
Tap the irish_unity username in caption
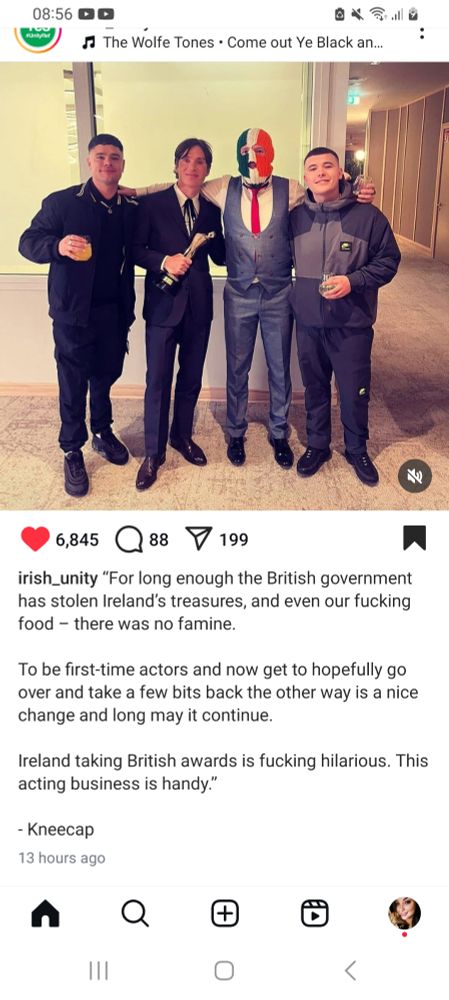pos(57,578)
